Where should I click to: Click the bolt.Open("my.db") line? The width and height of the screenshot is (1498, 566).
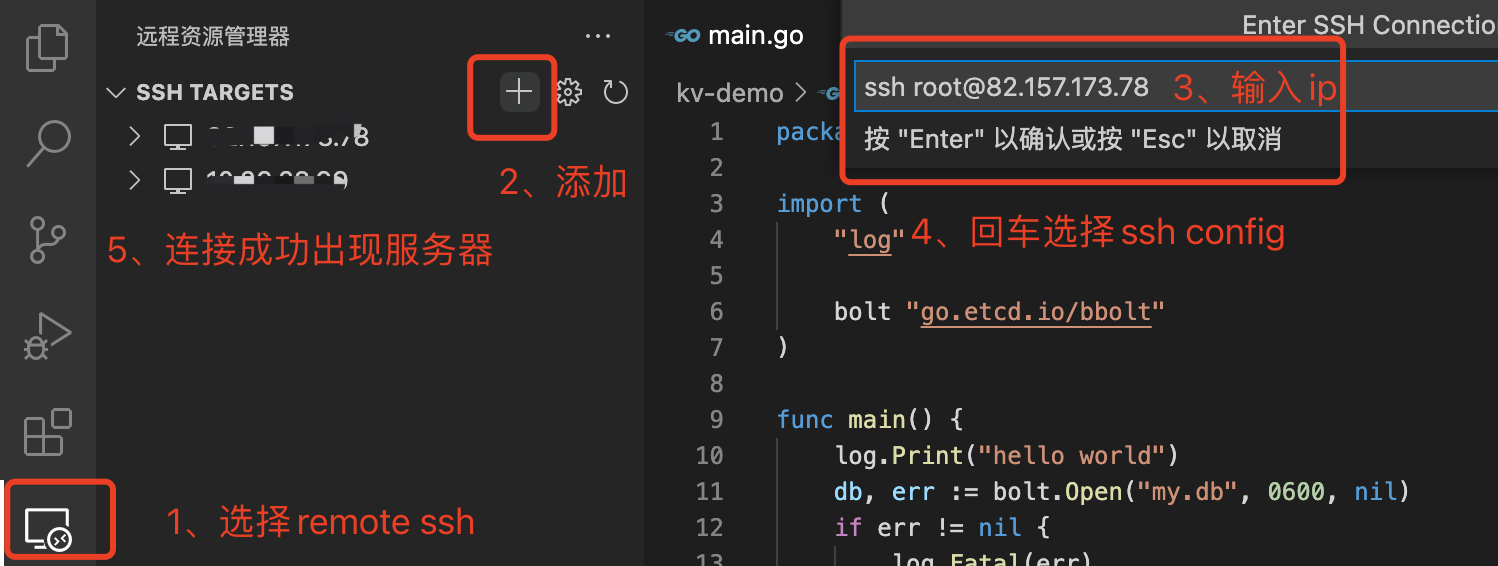(x=1121, y=491)
